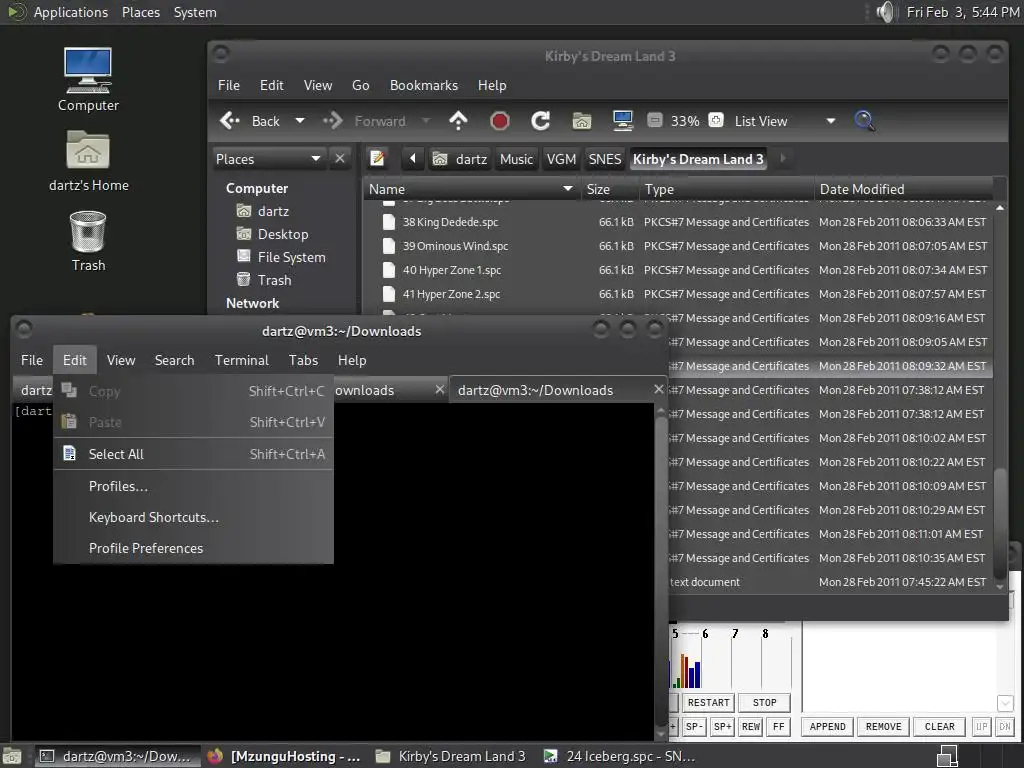Open dartz's Home desktop icon
Viewport: 1024px width, 768px height.
click(88, 161)
